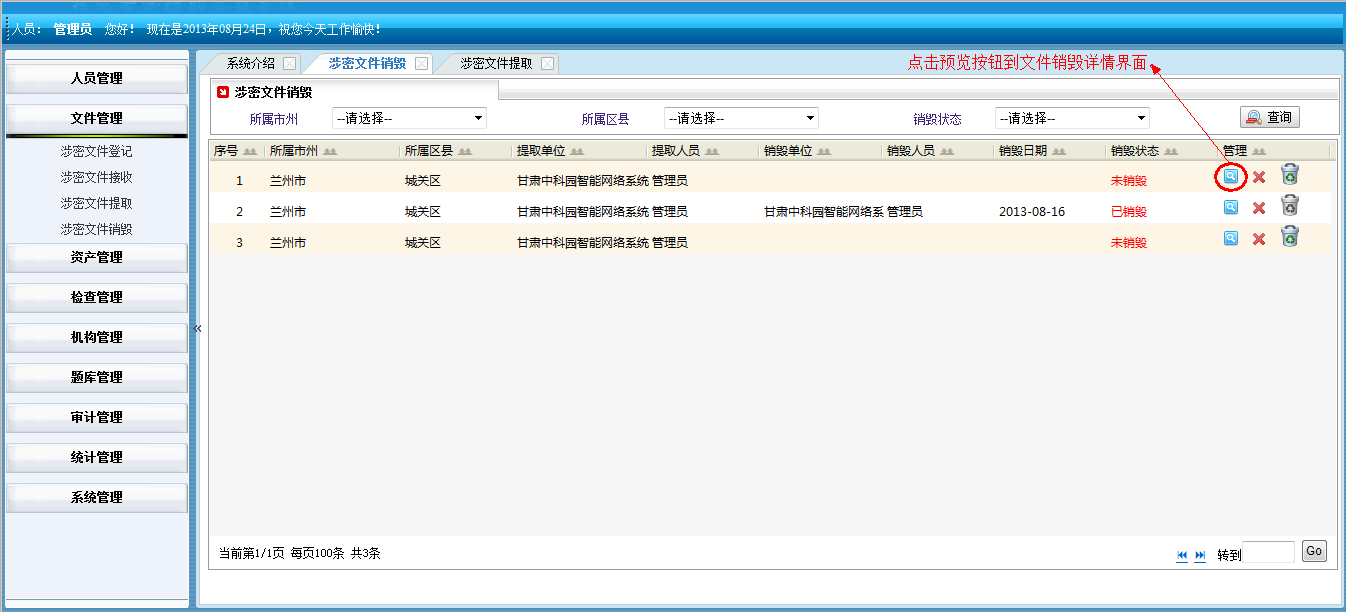Screen dimensions: 1346x612
Task: Expand 人员管理 sidebar section
Action: tap(97, 78)
